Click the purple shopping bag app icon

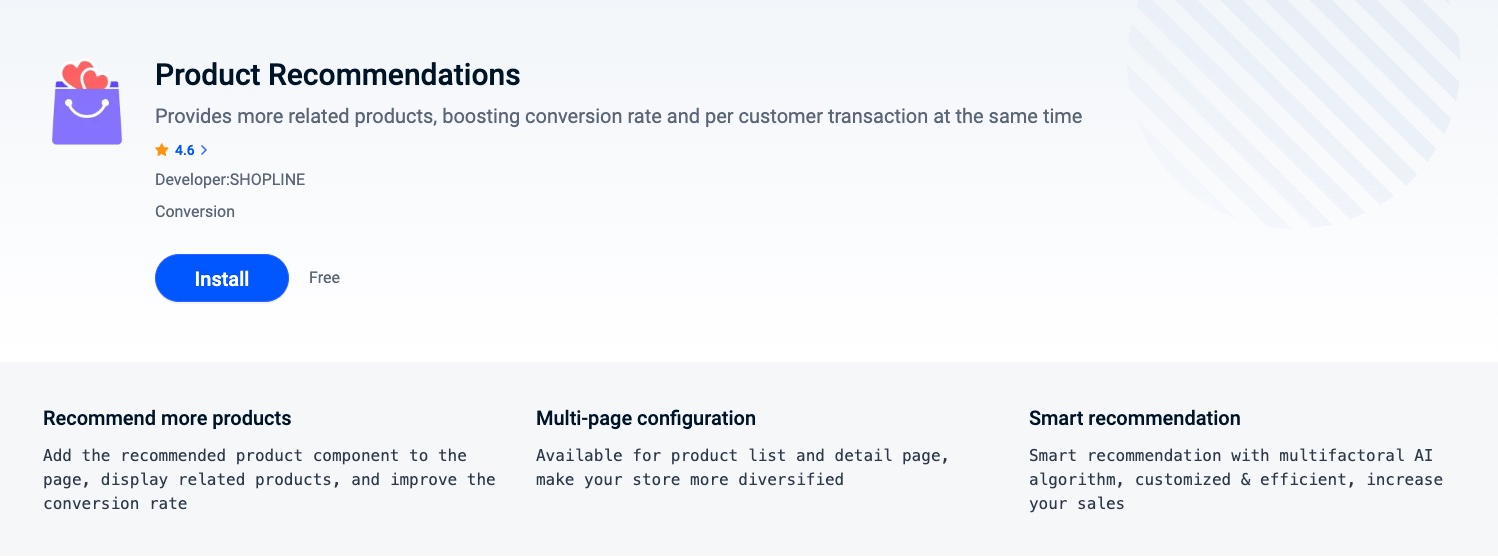pyautogui.click(x=86, y=118)
